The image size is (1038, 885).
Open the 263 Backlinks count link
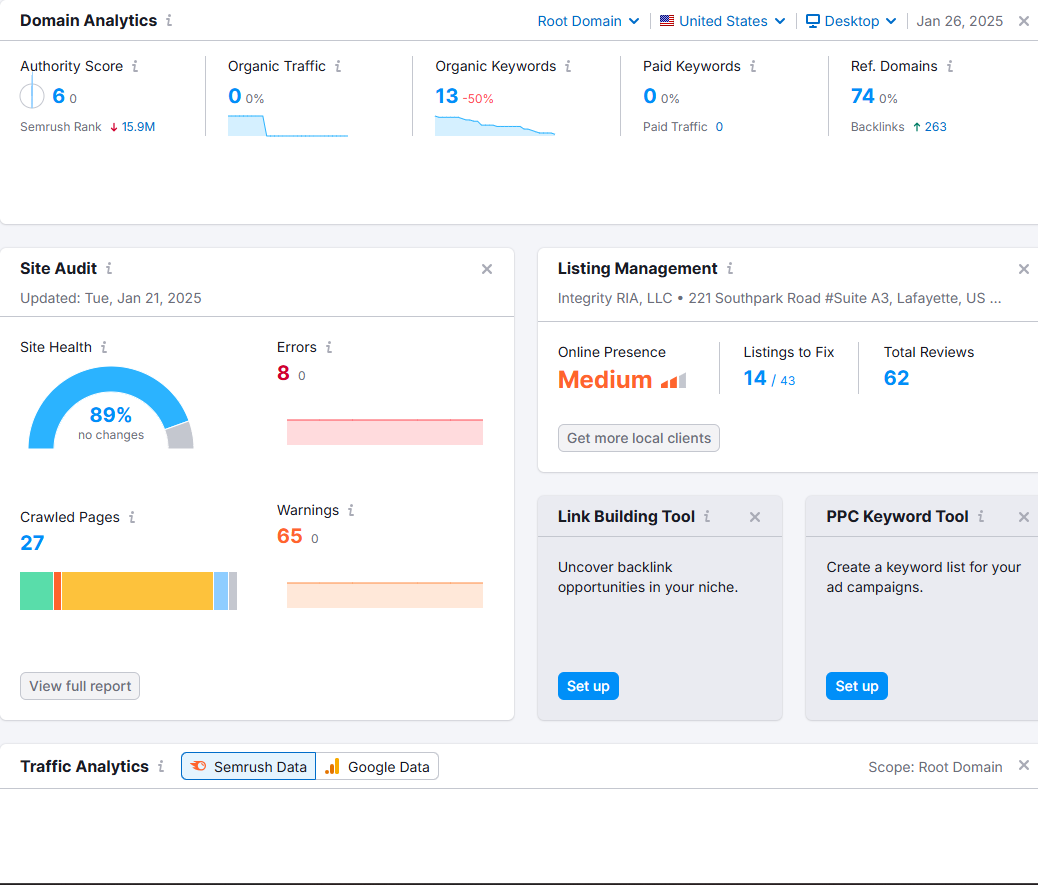[935, 127]
